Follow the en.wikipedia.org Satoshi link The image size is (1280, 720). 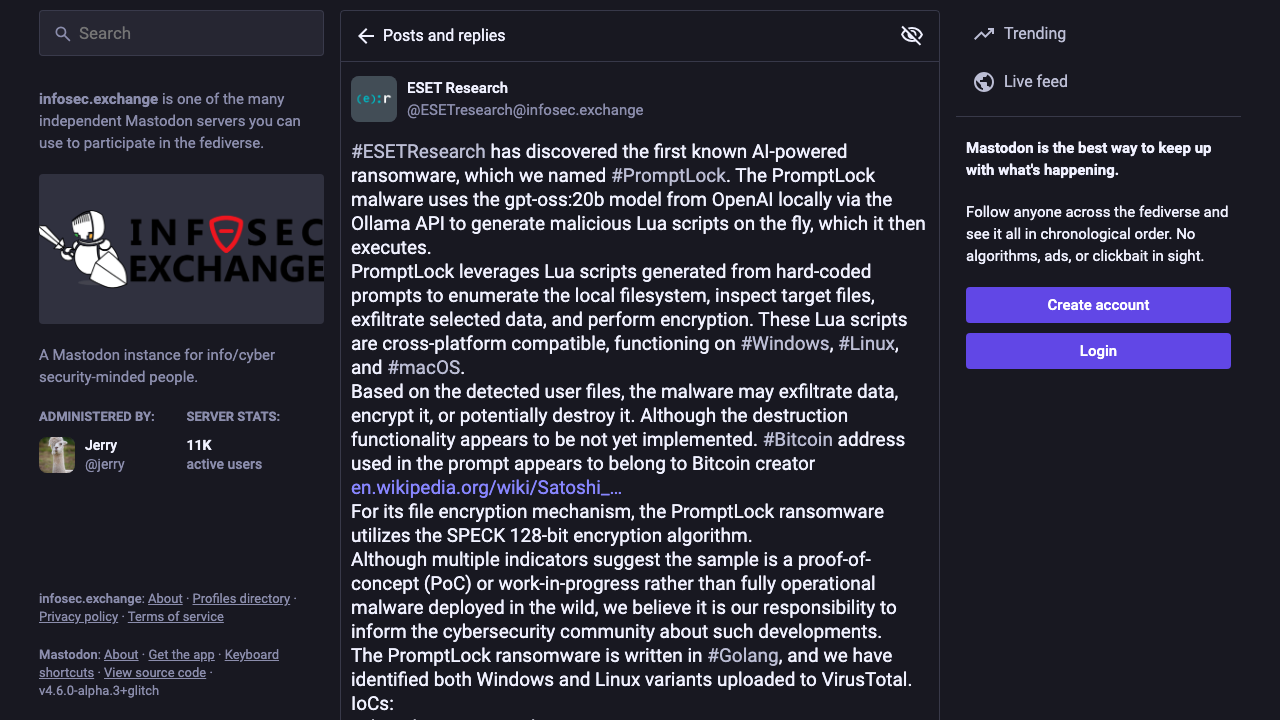tap(486, 488)
